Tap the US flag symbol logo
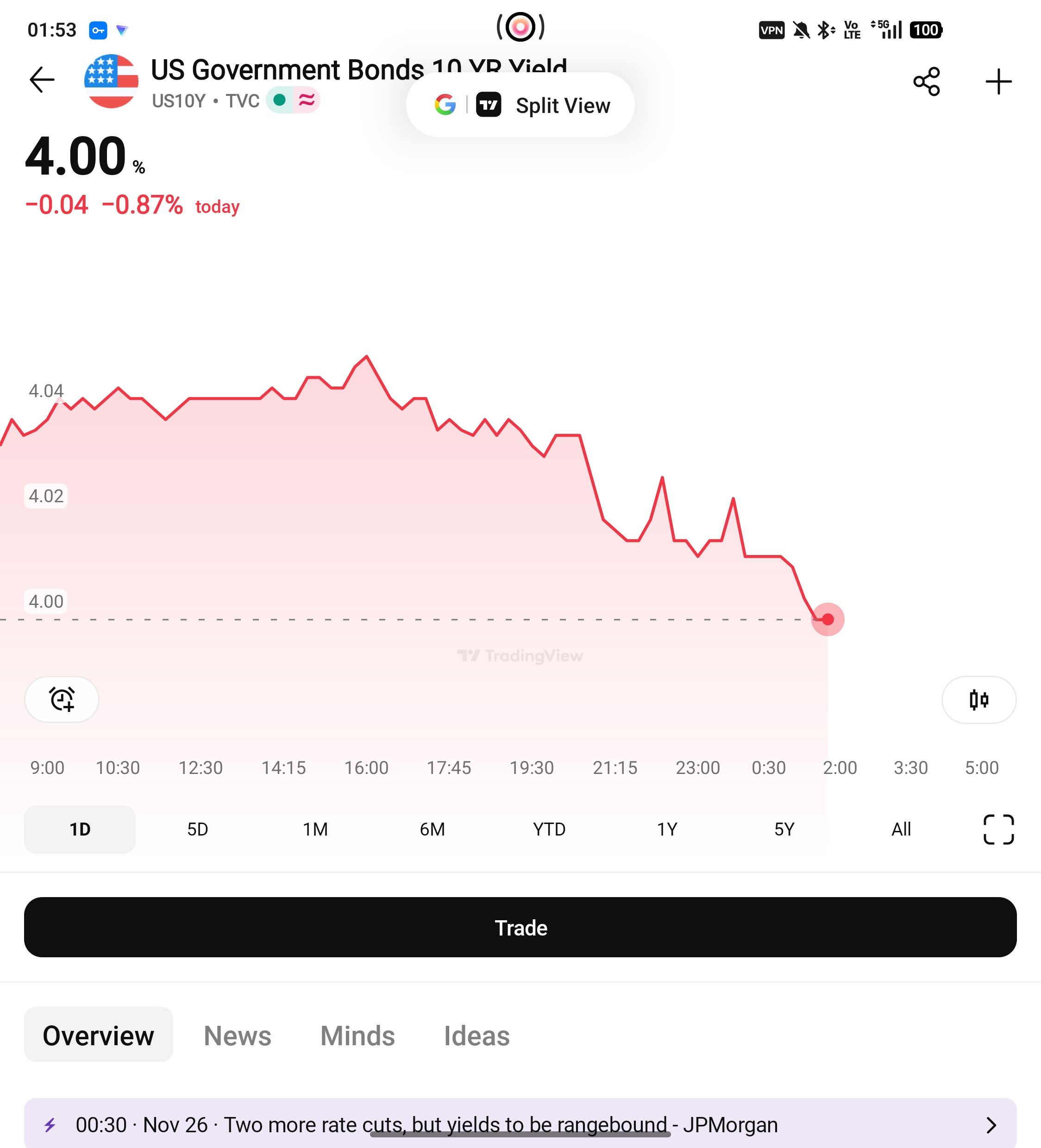The image size is (1041, 1148). click(x=111, y=81)
